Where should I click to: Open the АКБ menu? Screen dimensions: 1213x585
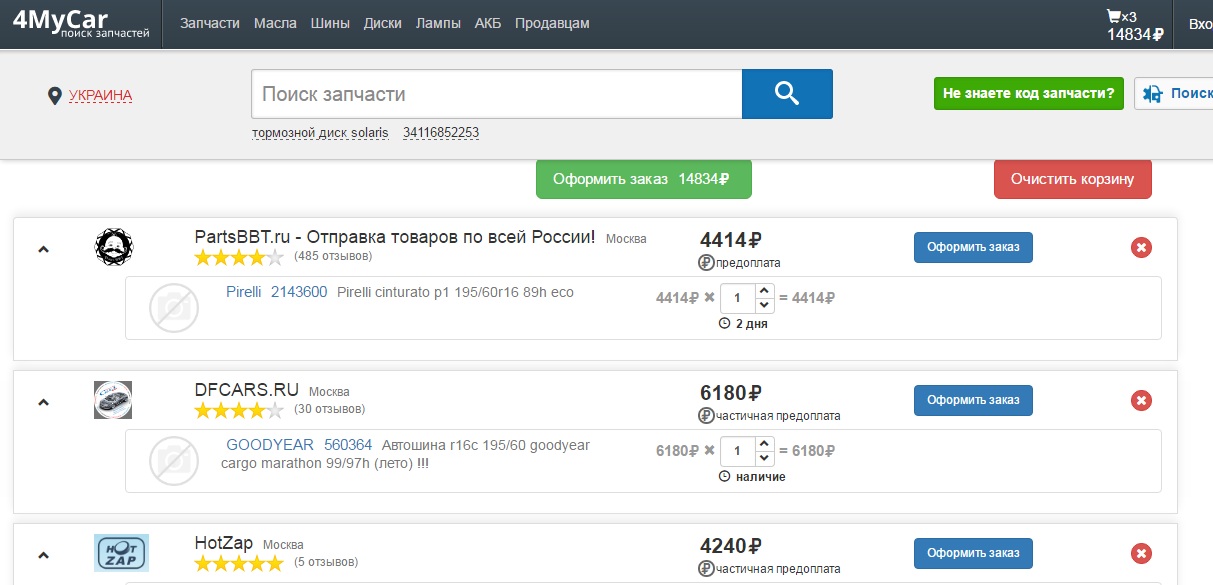coord(488,23)
